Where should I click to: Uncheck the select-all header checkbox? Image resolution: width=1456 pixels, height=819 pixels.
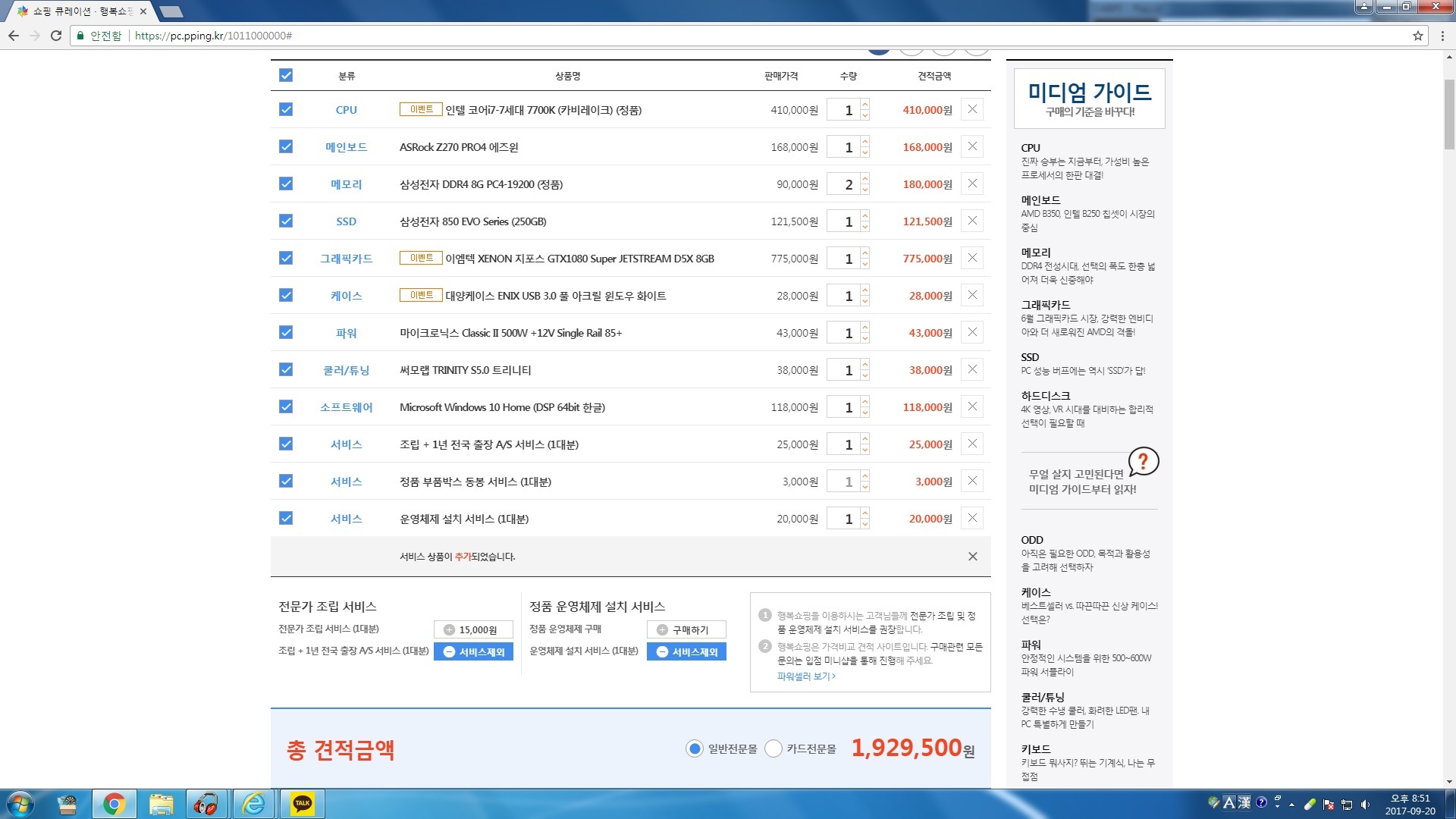click(x=286, y=75)
